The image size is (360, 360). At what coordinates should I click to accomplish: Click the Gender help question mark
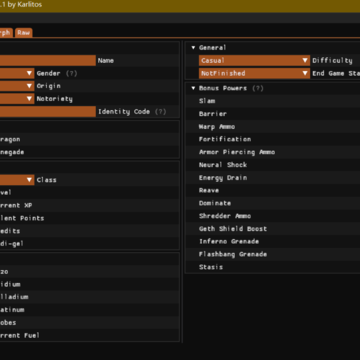pos(71,73)
